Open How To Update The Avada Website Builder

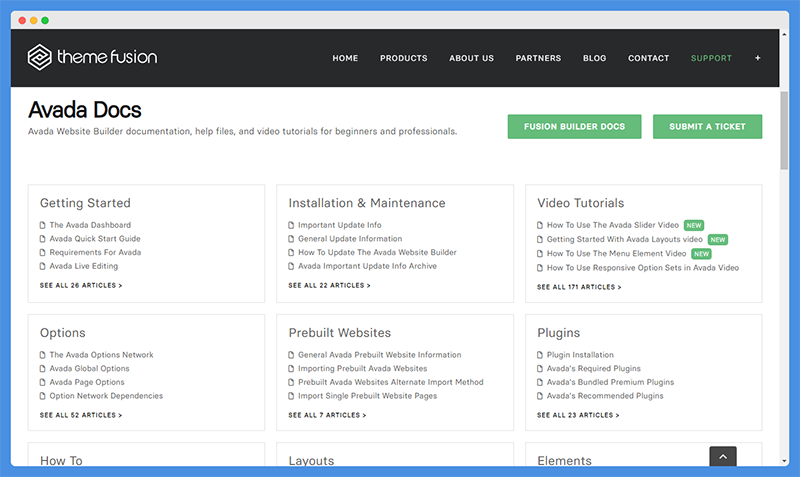pyautogui.click(x=378, y=253)
